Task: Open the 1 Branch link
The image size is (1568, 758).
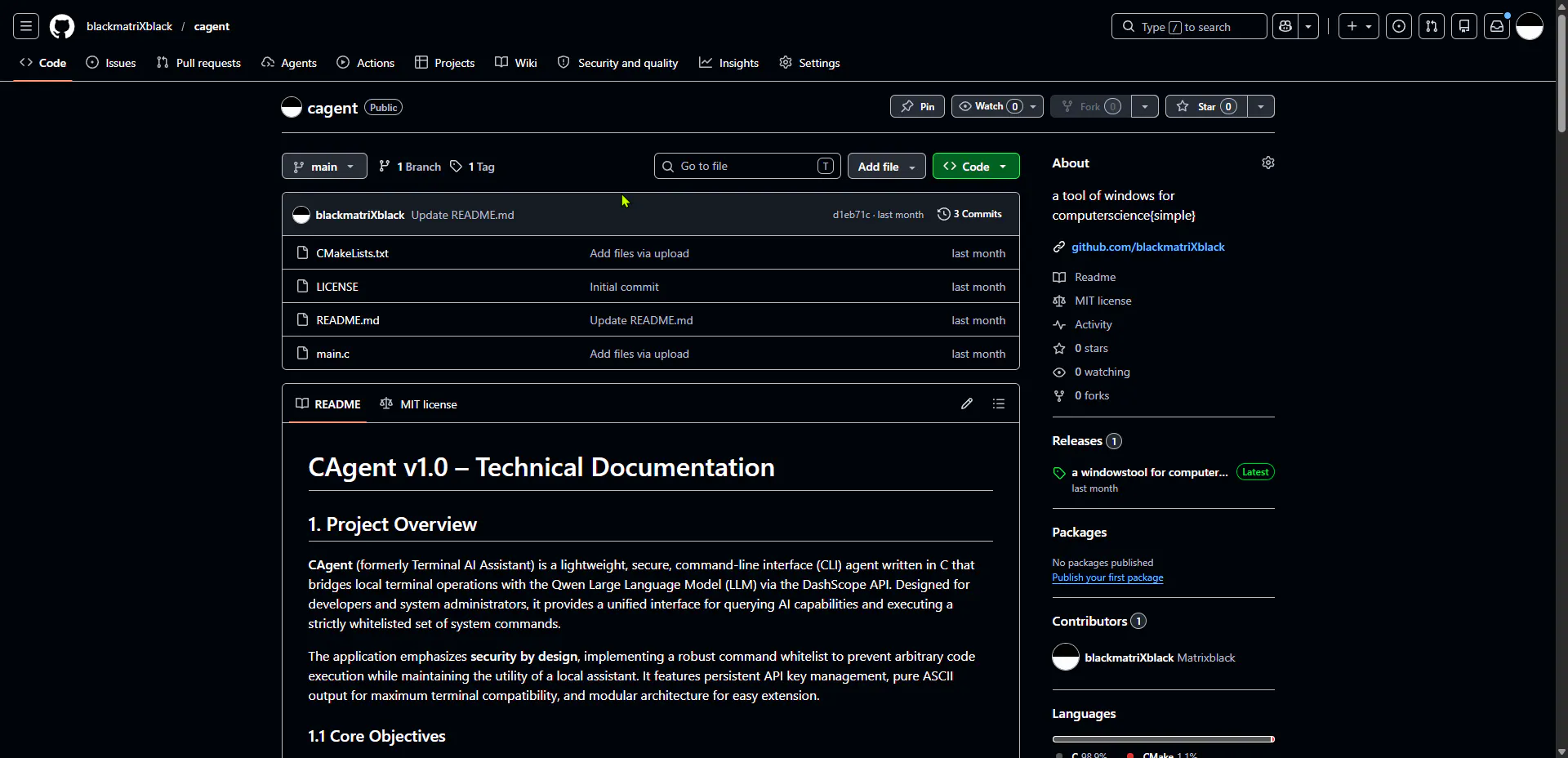Action: (x=410, y=167)
